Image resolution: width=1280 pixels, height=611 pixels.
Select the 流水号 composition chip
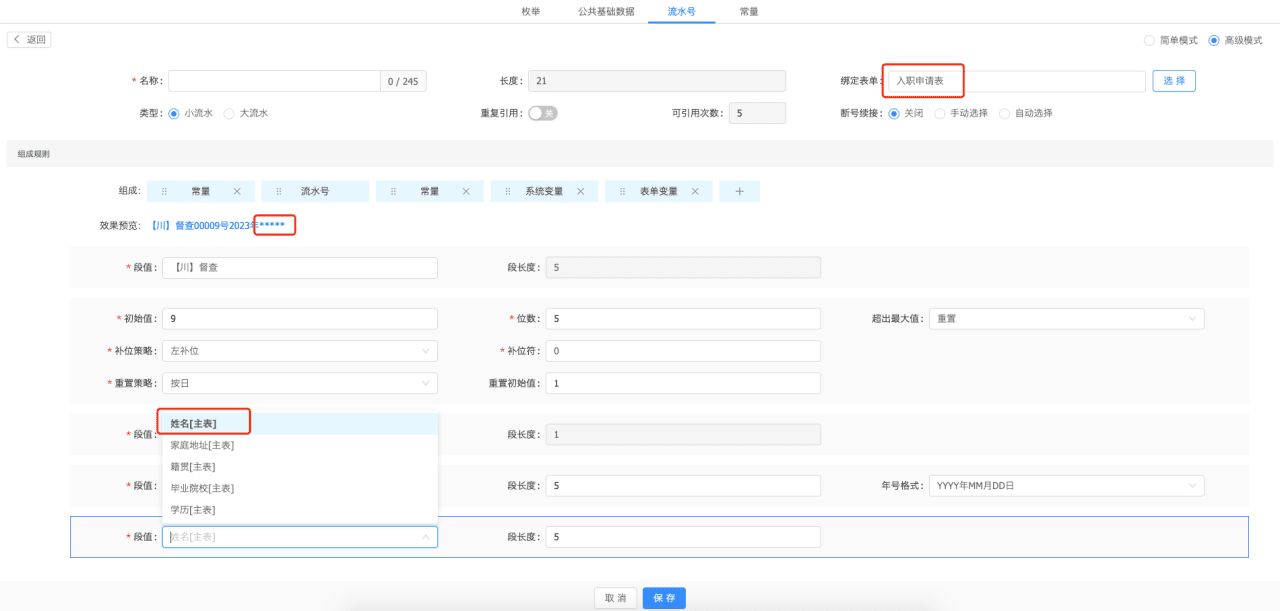[x=315, y=191]
